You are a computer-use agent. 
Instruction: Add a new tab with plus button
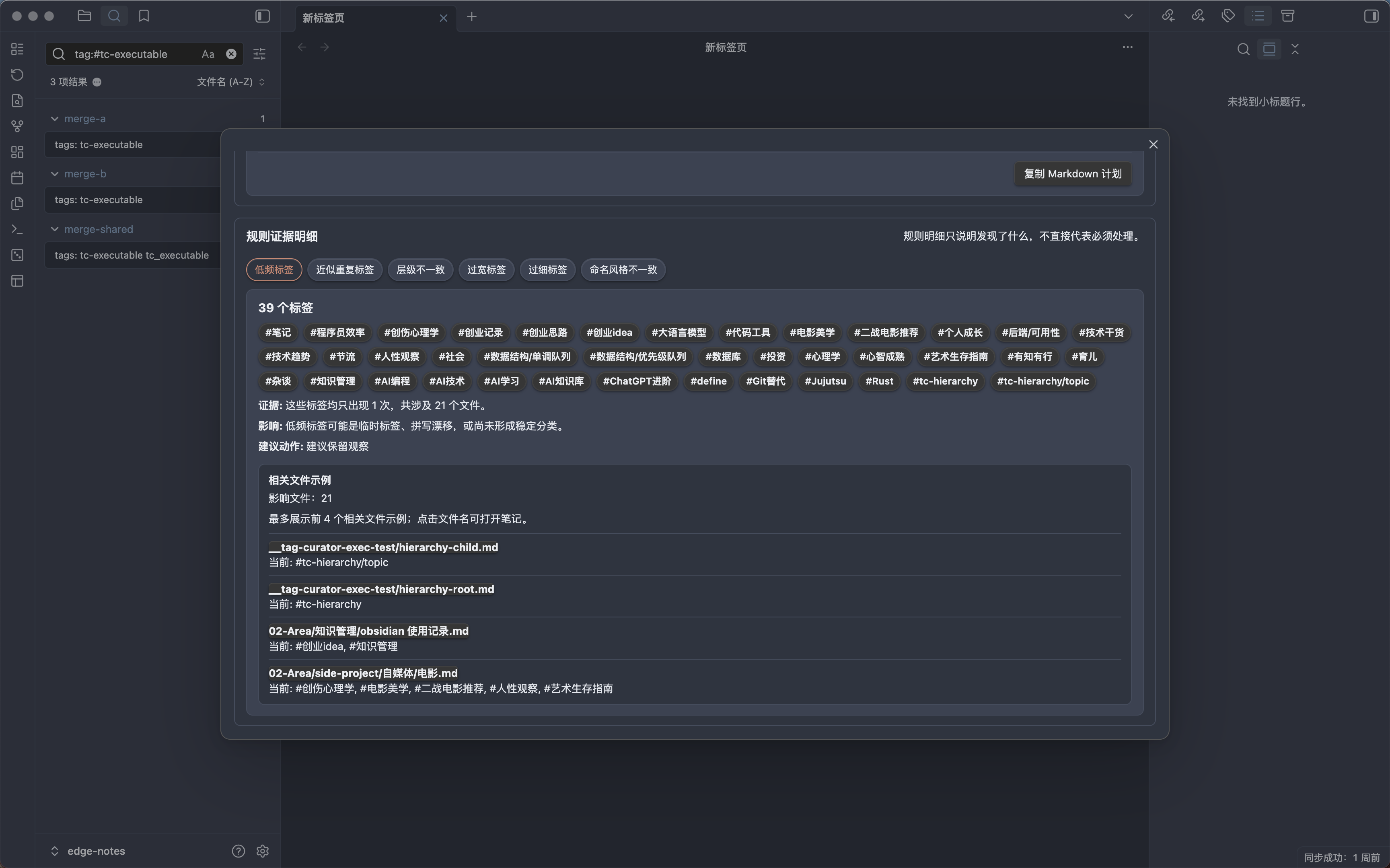[472, 16]
